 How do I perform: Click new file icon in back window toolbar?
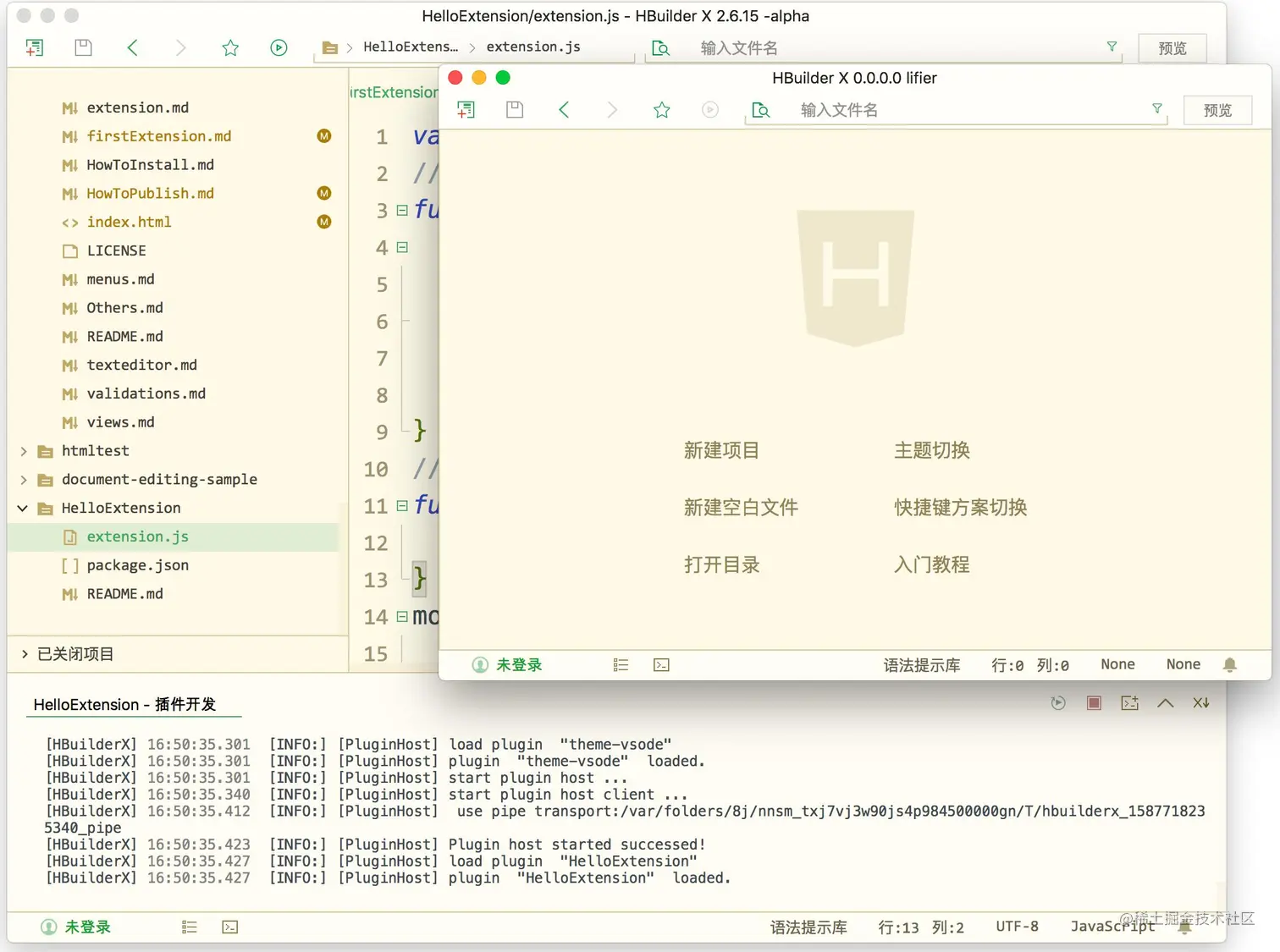pos(35,48)
